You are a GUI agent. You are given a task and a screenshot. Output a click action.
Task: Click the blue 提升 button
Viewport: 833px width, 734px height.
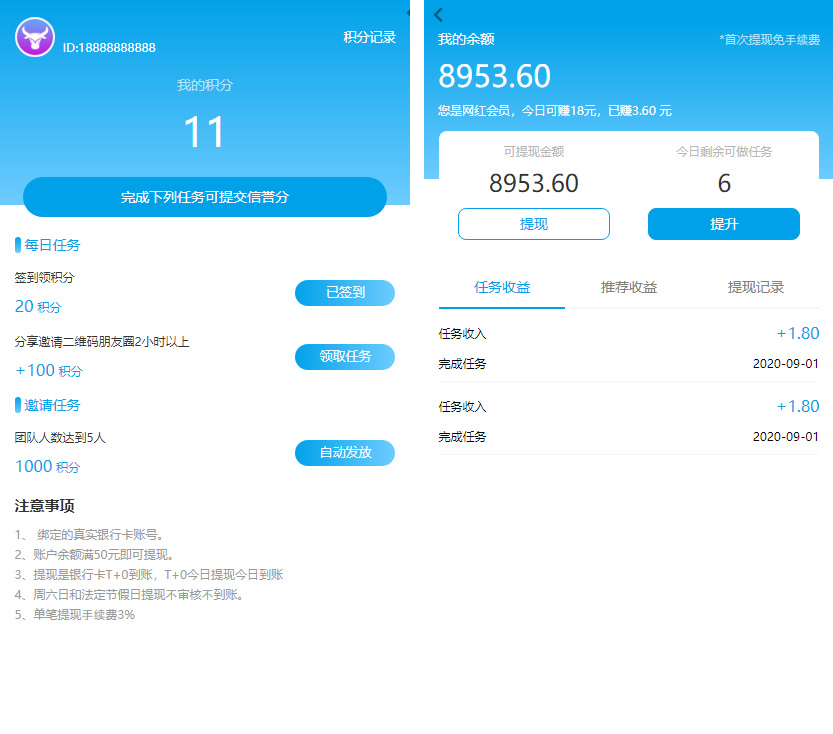click(x=723, y=224)
